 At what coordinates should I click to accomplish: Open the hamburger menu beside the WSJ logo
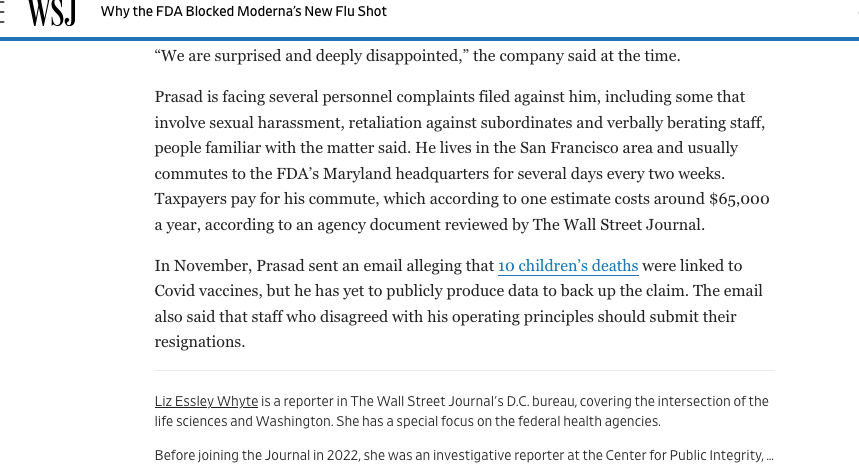(3, 13)
